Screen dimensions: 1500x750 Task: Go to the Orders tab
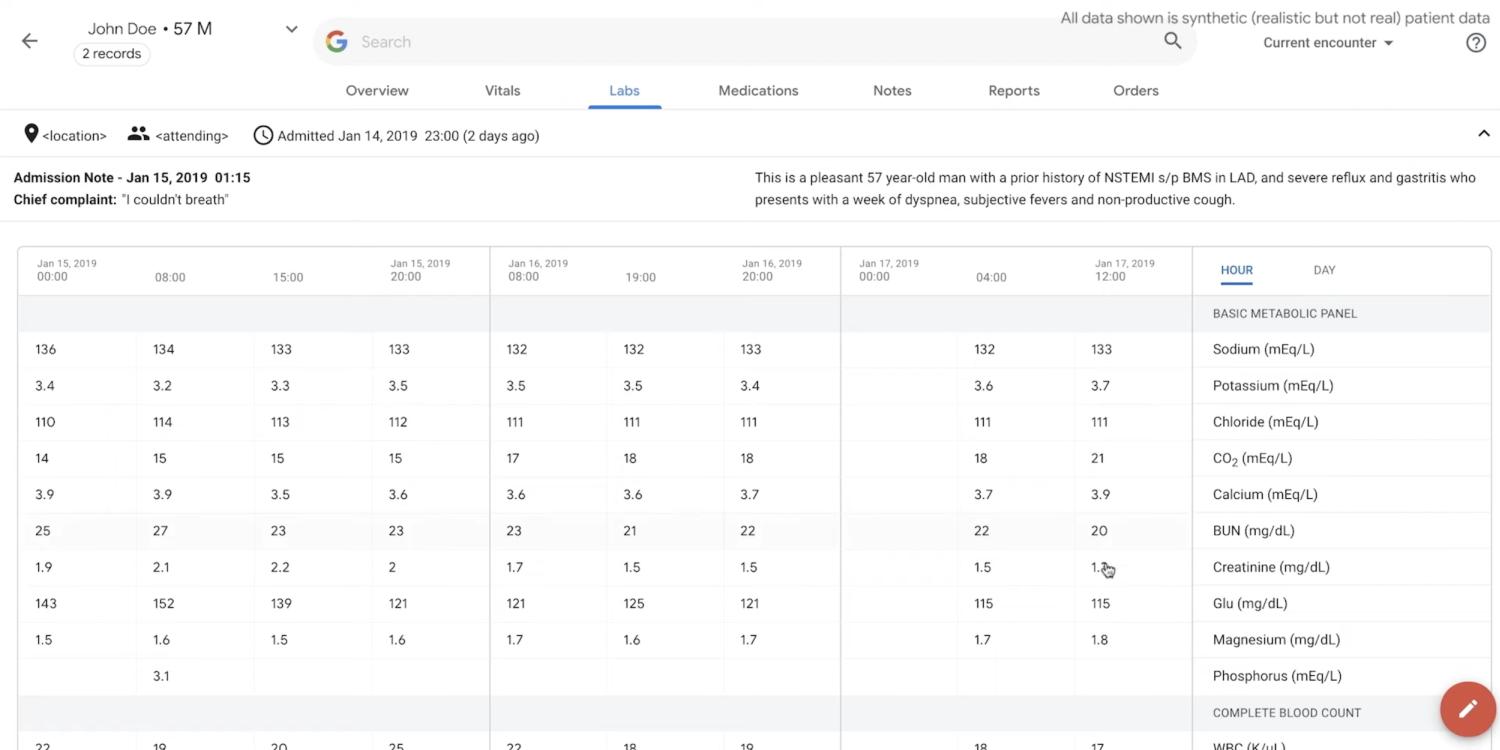click(1135, 90)
